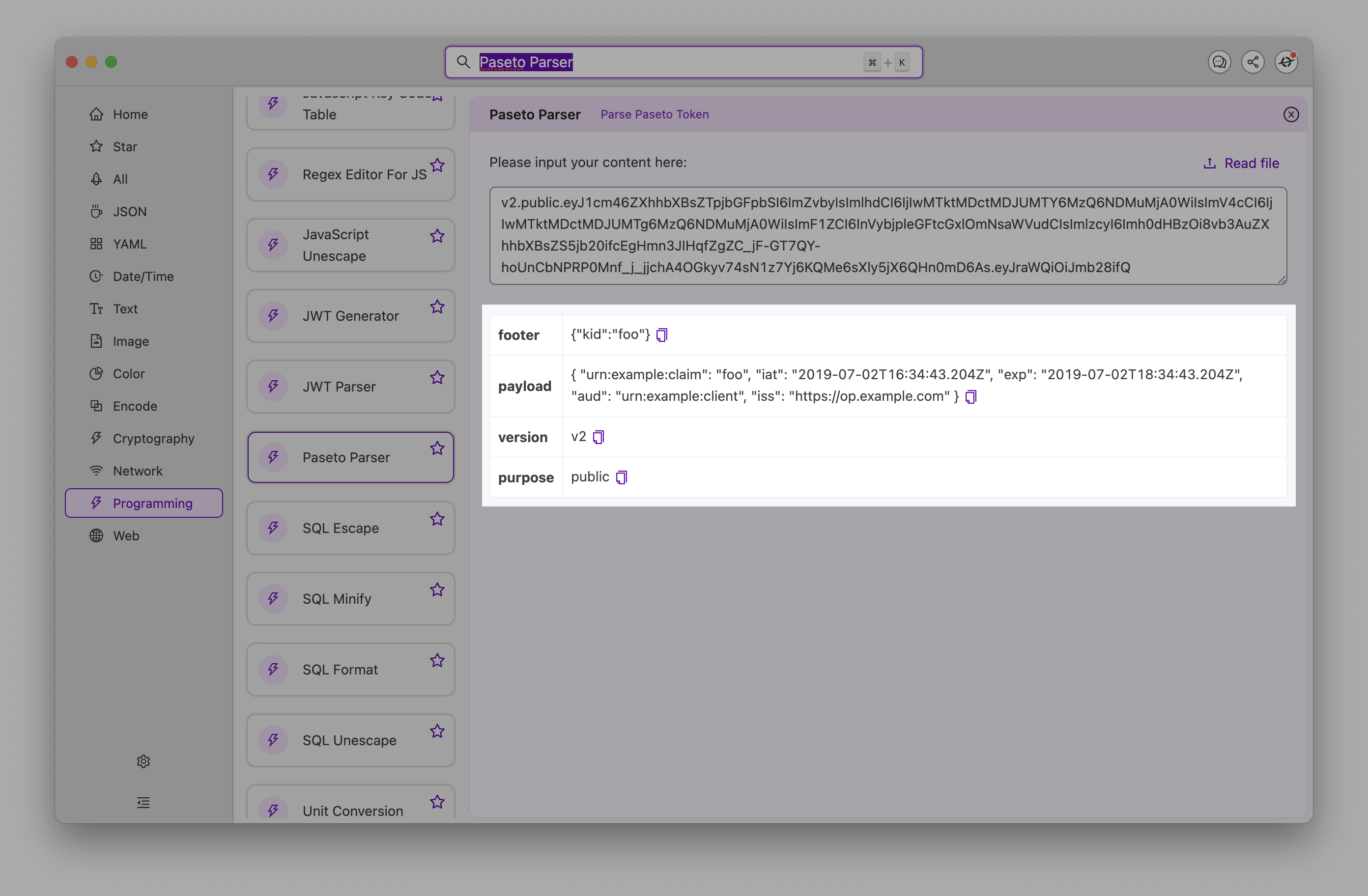This screenshot has width=1368, height=896.
Task: Open the Color category
Action: pyautogui.click(x=143, y=373)
